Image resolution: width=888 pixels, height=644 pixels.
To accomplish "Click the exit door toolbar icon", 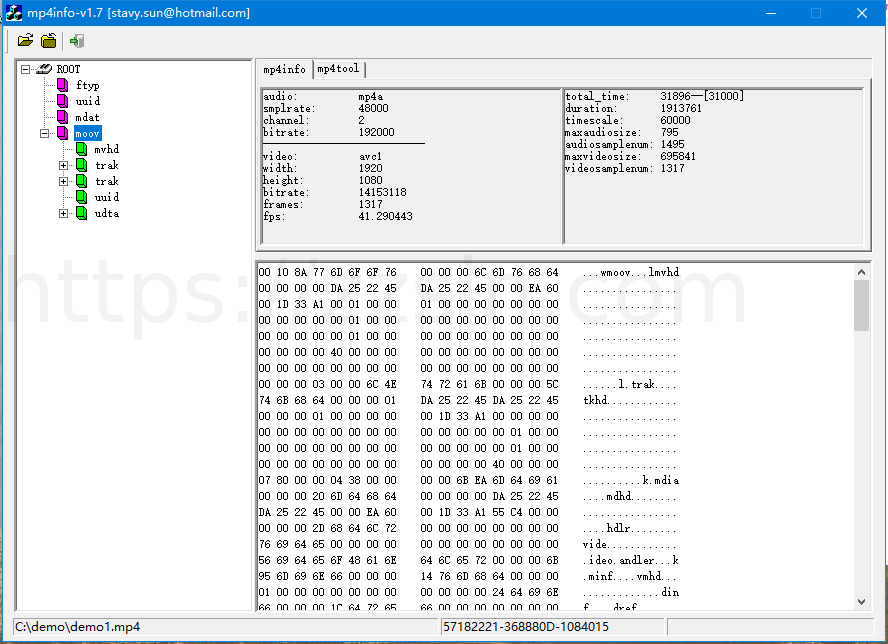I will (77, 41).
